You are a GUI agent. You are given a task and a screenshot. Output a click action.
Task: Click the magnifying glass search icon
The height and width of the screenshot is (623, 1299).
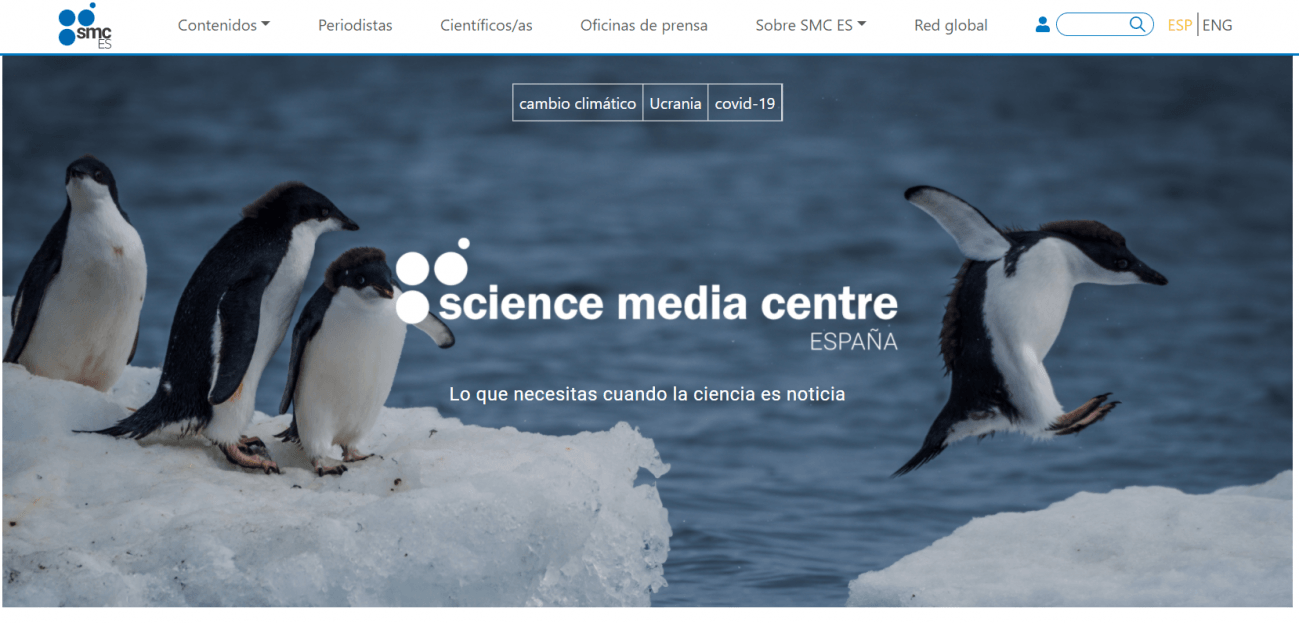(x=1138, y=24)
